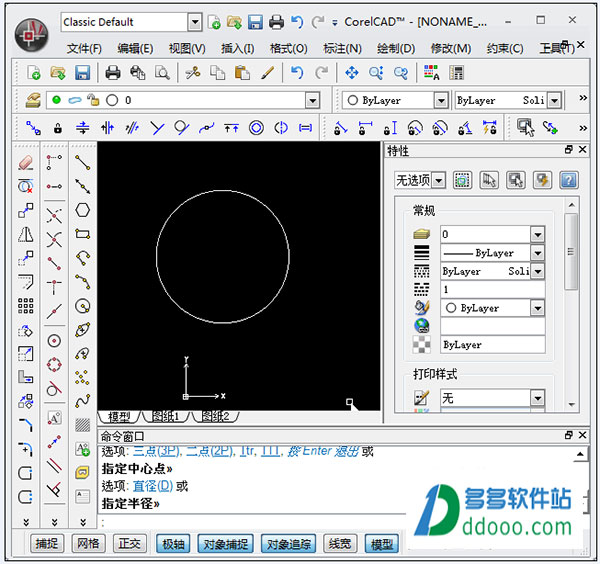The width and height of the screenshot is (600, 564).
Task: Click the Undo arrow in standard toolbar
Action: tap(297, 73)
